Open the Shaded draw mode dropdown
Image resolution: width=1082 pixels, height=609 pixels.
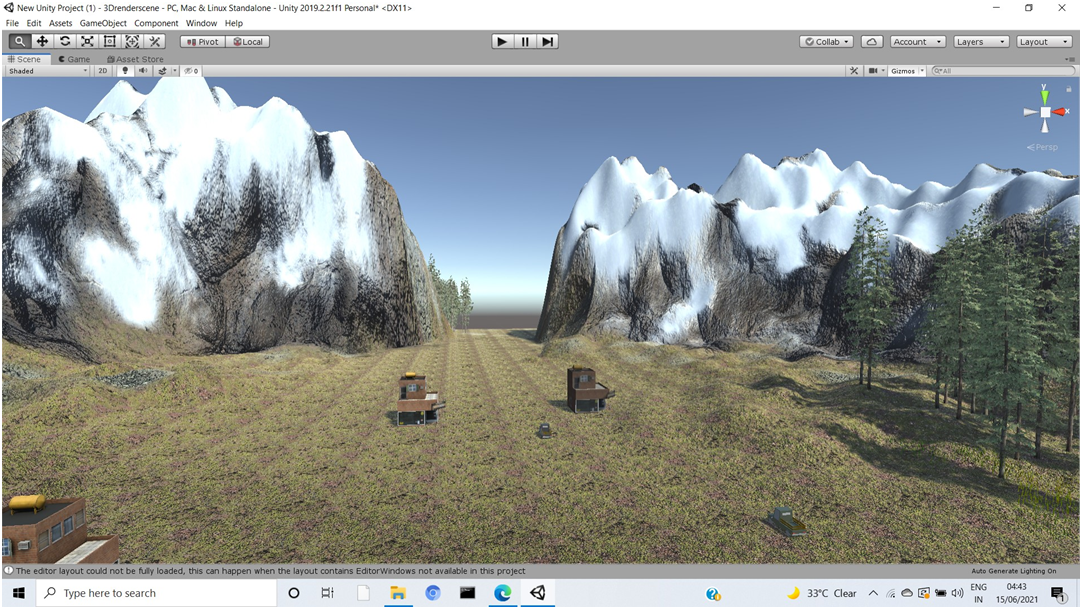coord(45,70)
